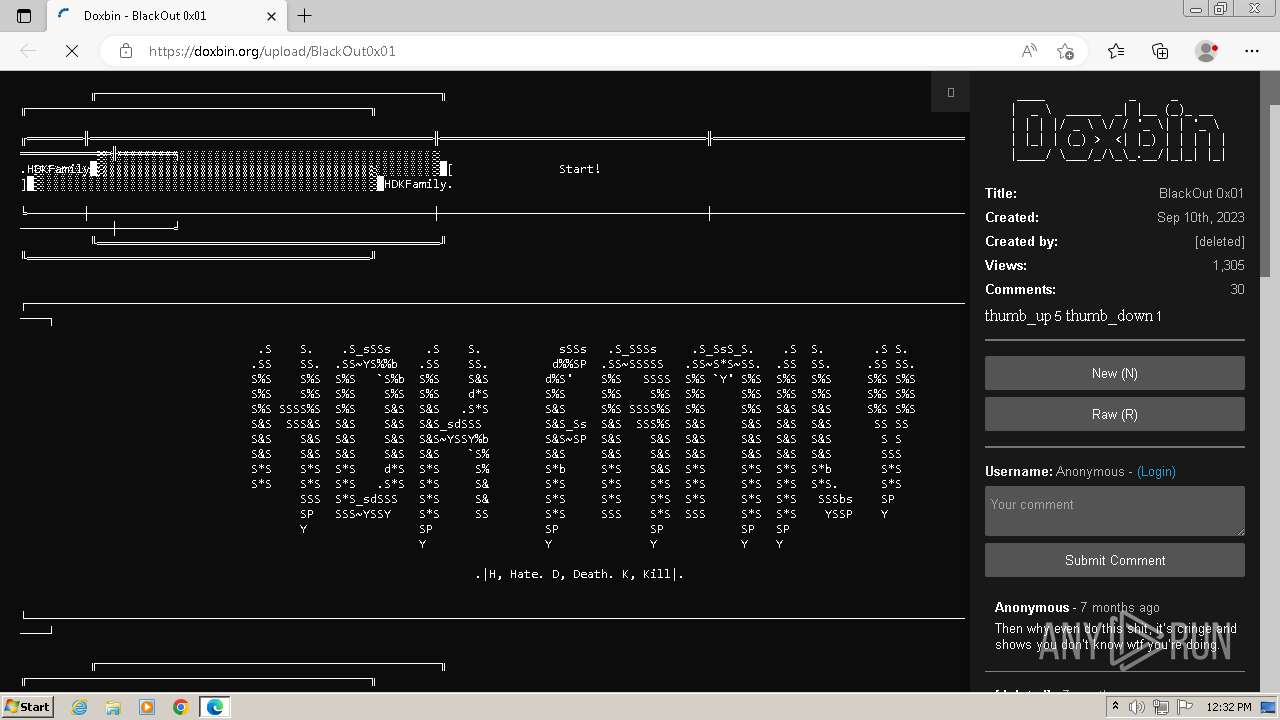Open File Explorer from taskbar
The image size is (1280, 720).
(113, 707)
